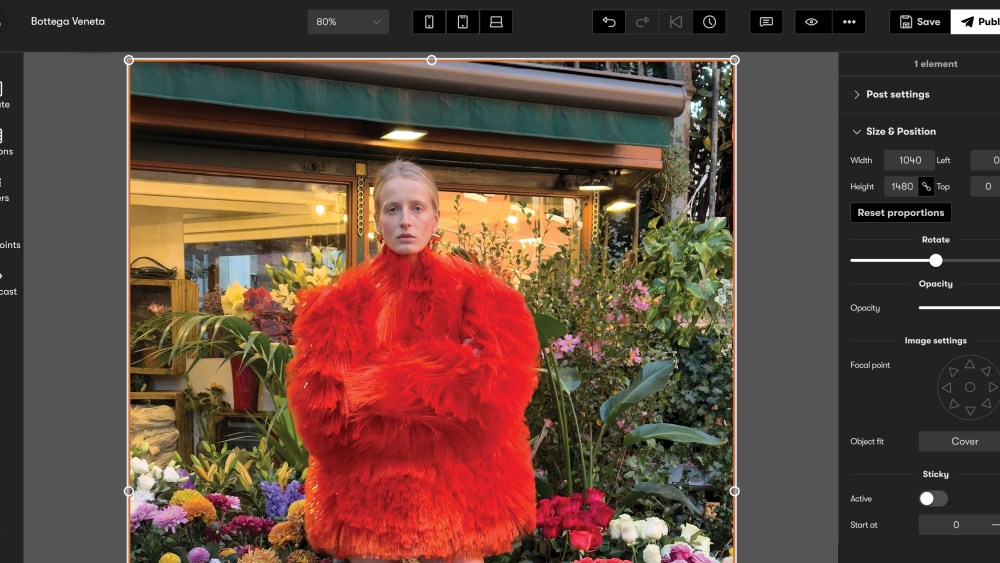1000x563 pixels.
Task: Click the Rotate slider handle
Action: coord(936,260)
